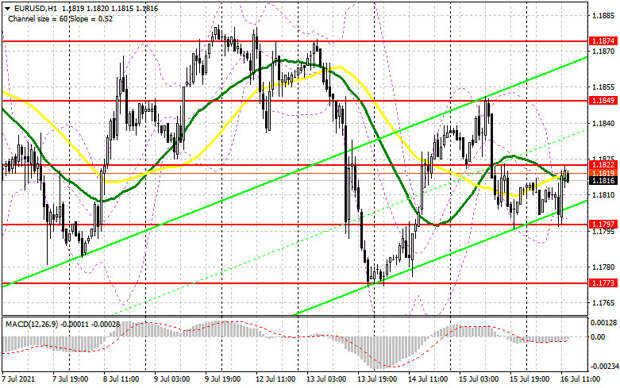
Task: Click the '16 Jul 11:00' time axis label
Action: pyautogui.click(x=580, y=379)
